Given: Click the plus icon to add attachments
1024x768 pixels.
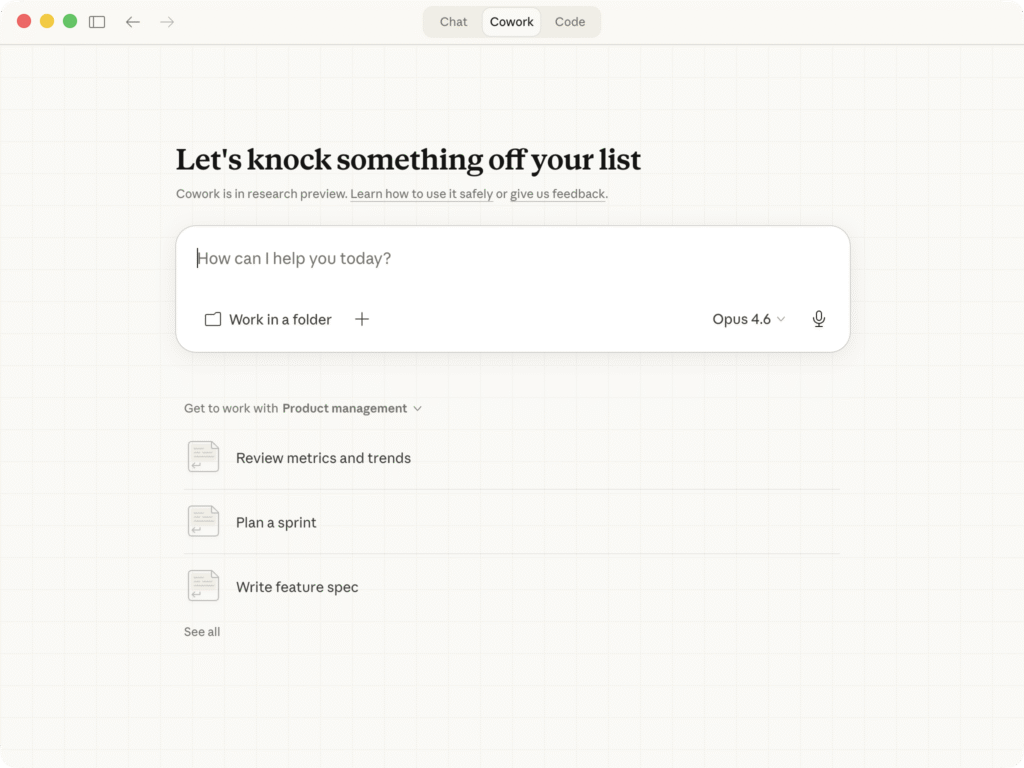Looking at the screenshot, I should [362, 319].
